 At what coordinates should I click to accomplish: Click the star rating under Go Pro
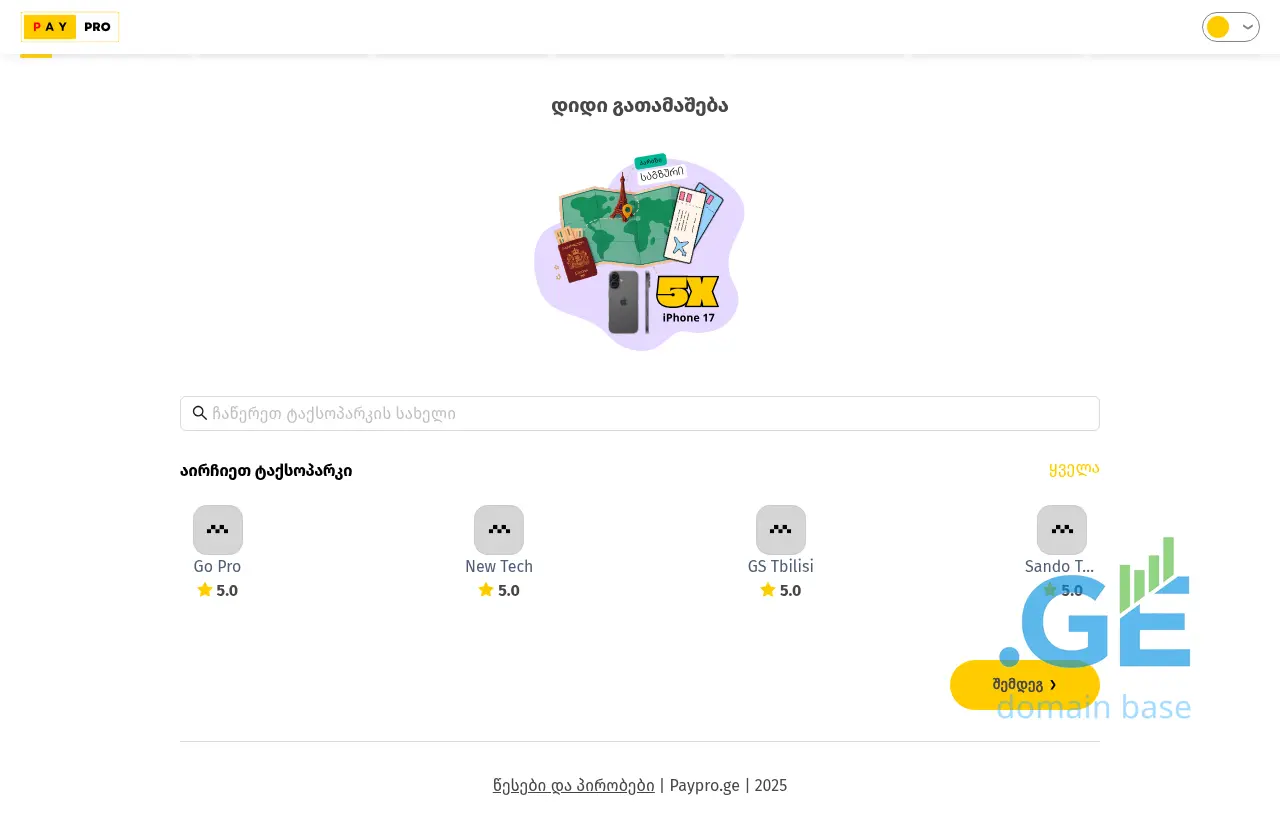[217, 590]
